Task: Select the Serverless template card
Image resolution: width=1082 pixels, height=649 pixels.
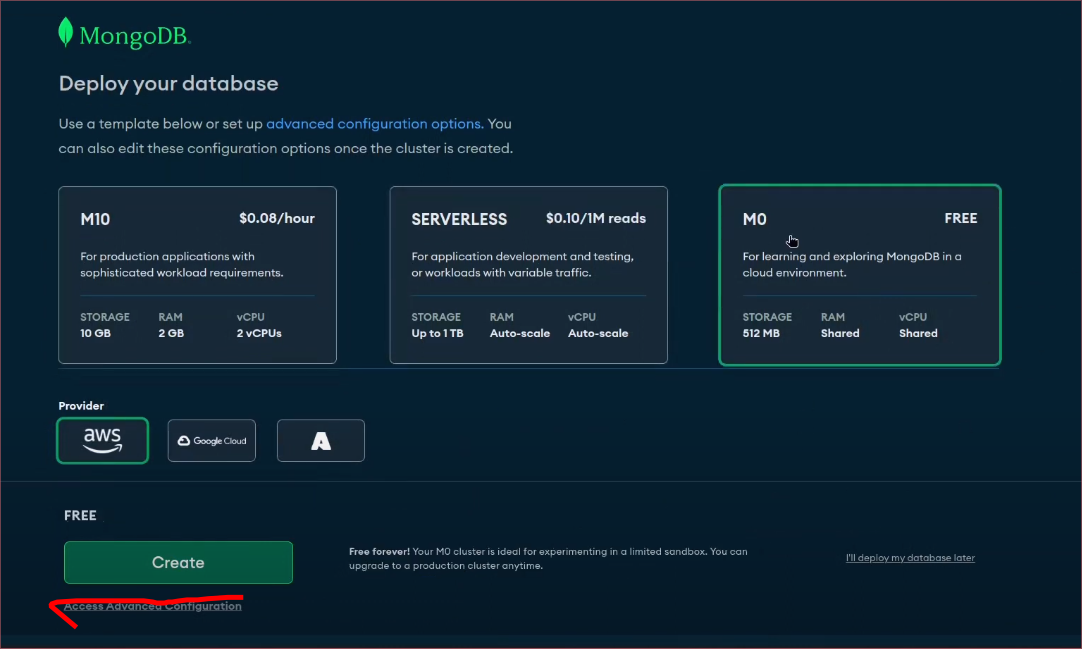Action: 529,274
